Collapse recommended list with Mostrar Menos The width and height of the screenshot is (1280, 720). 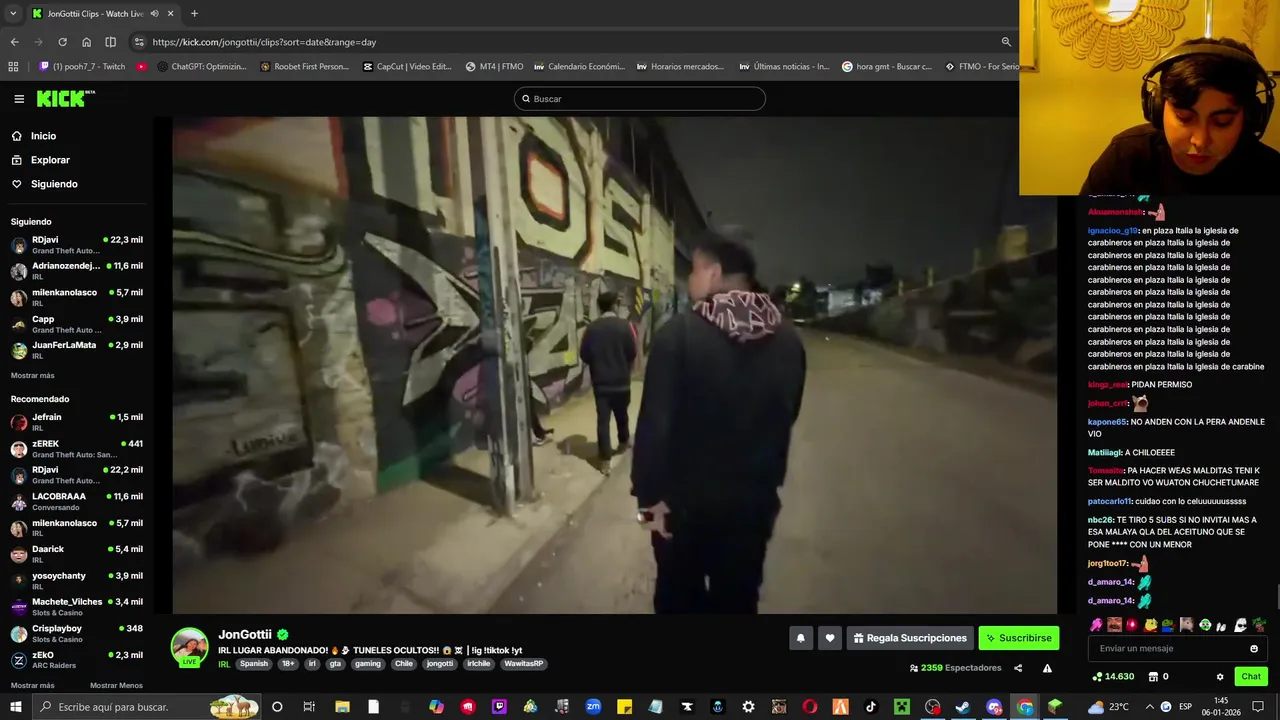[x=116, y=686]
